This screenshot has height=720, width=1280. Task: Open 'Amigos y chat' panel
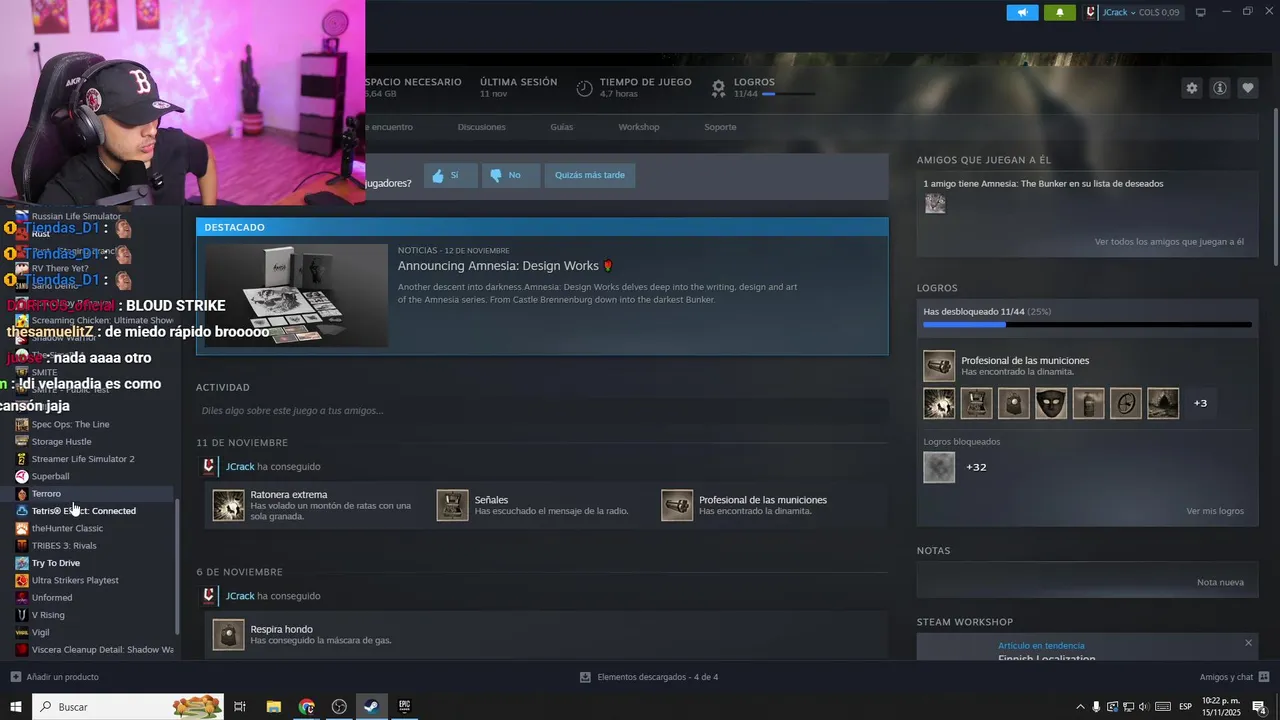(1234, 677)
